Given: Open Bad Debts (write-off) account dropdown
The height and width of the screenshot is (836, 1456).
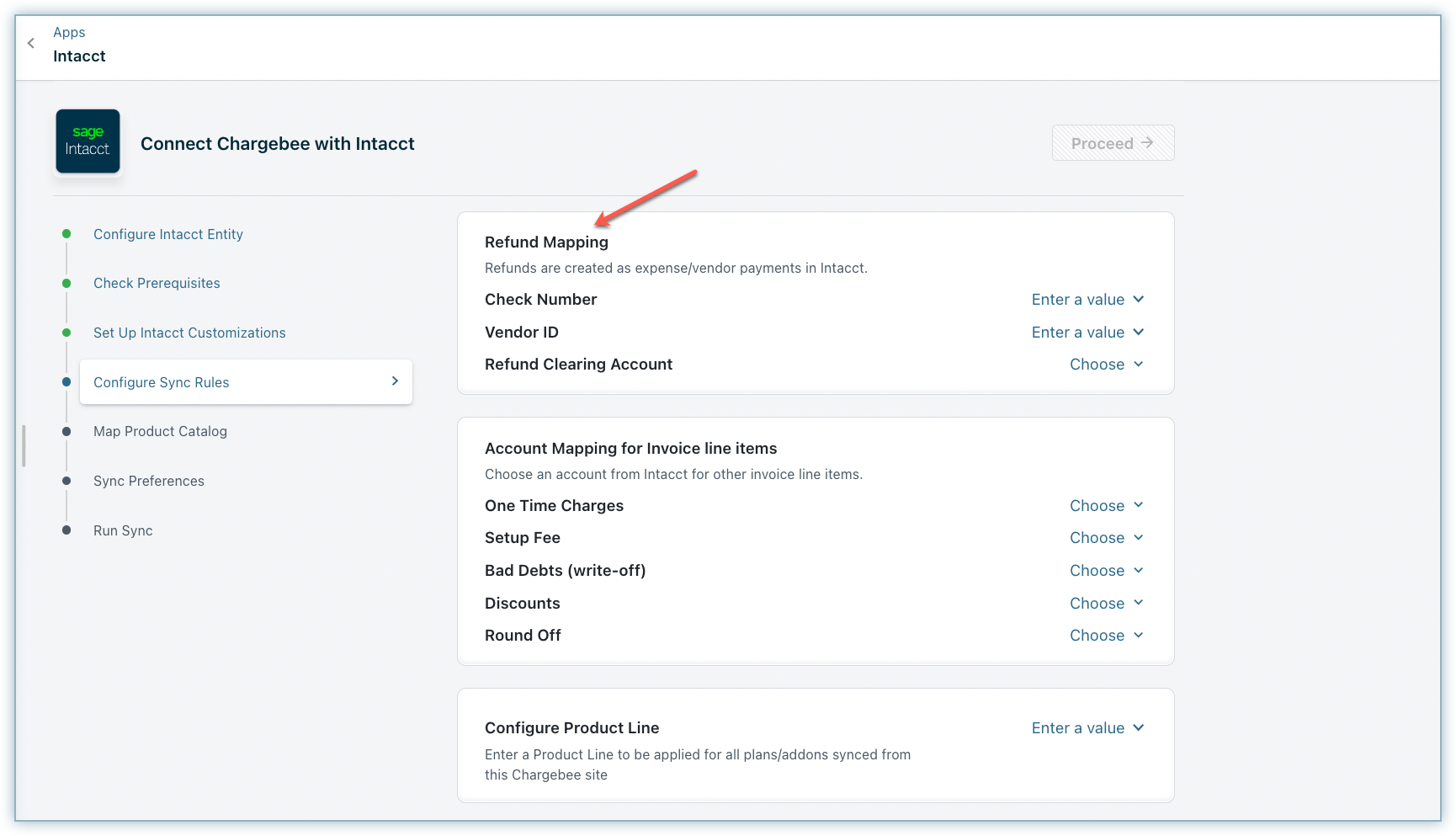Looking at the screenshot, I should pos(1106,571).
